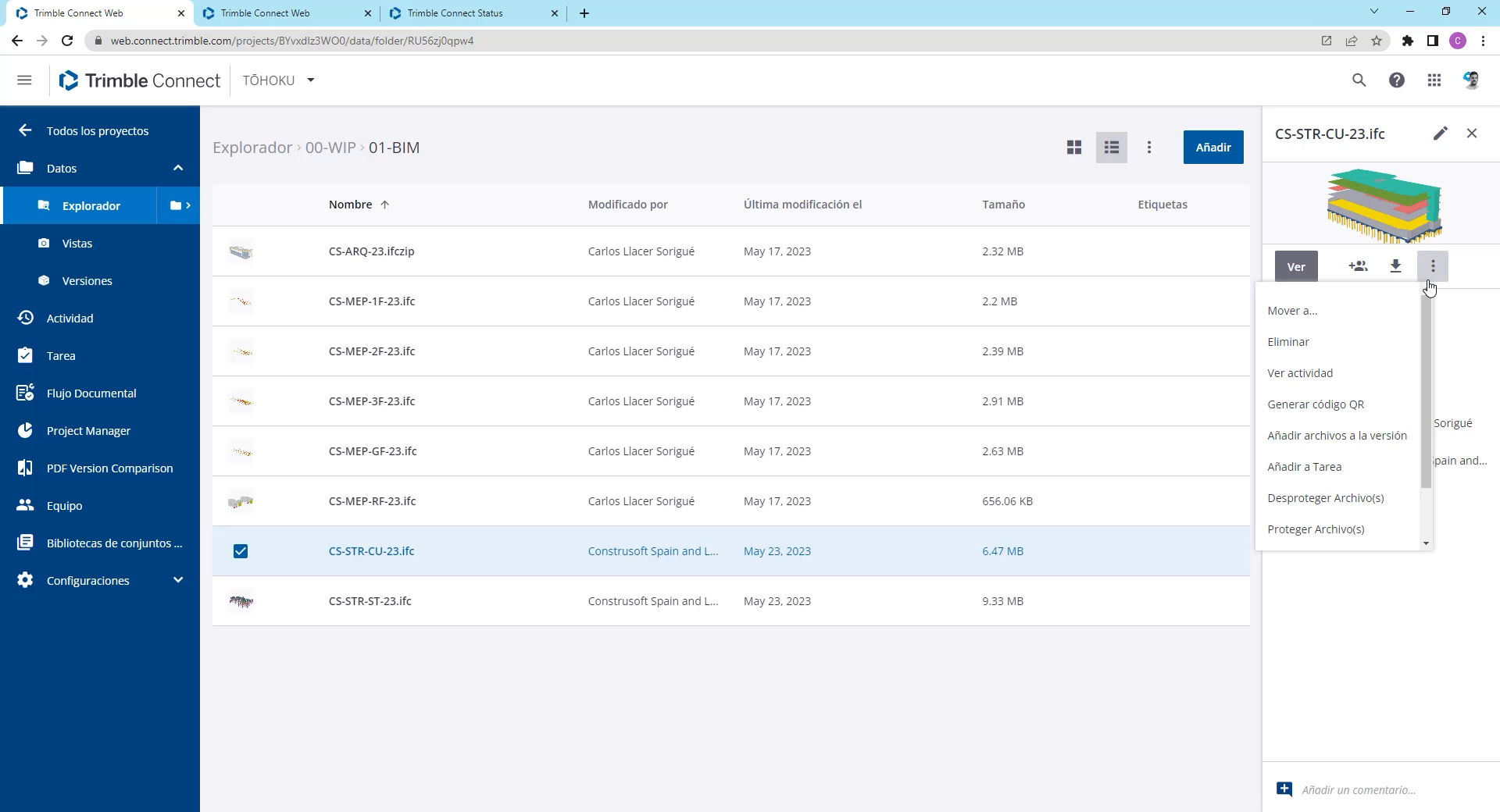Click the Añadir button

[x=1213, y=148]
